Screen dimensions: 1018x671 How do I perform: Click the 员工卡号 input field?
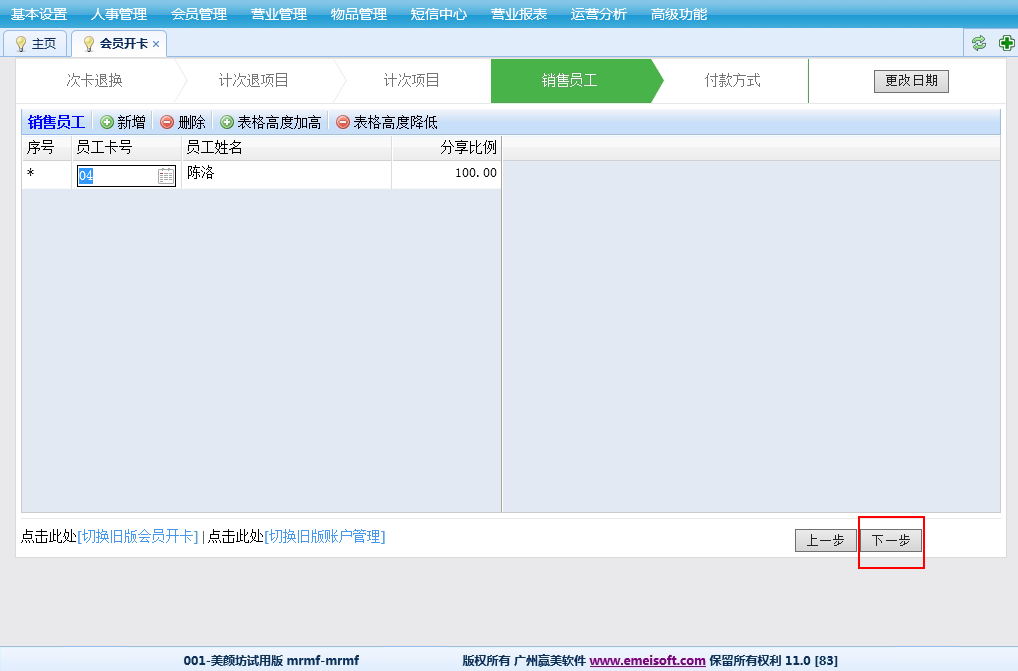(x=115, y=176)
